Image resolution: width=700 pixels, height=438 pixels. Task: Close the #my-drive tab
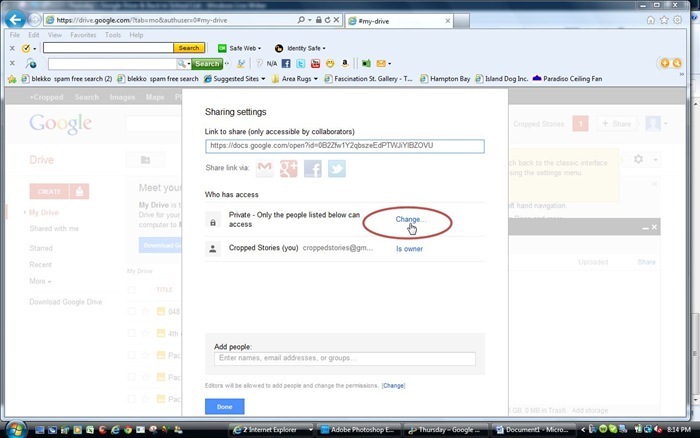click(x=448, y=21)
